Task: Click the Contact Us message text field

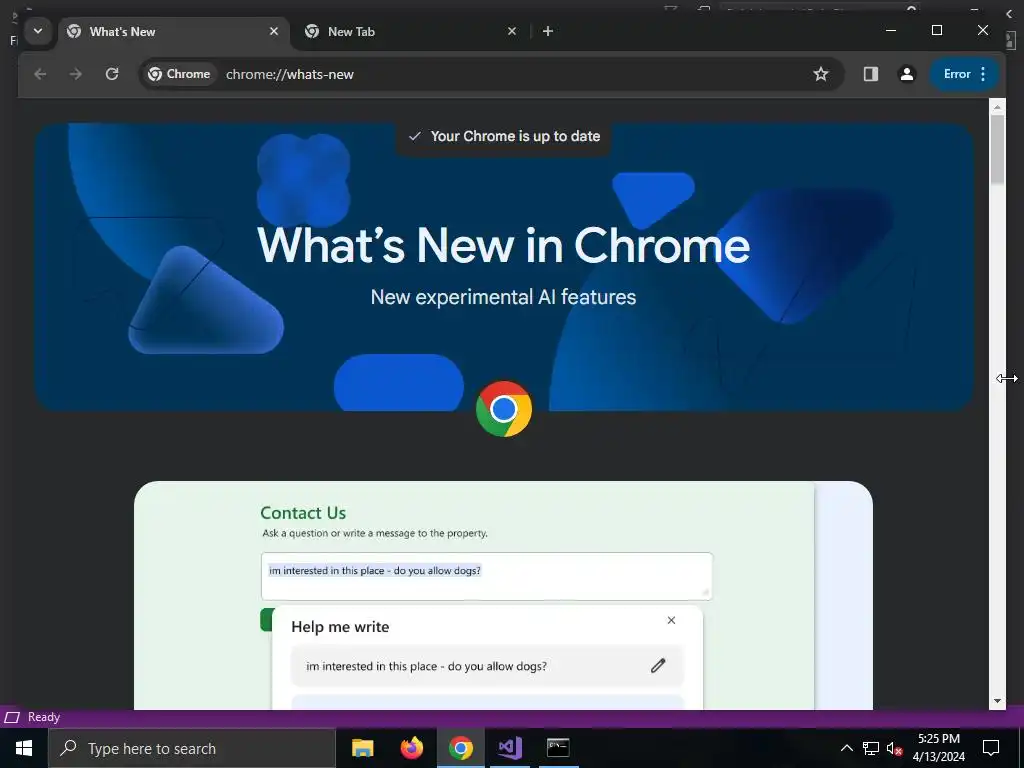Action: click(x=487, y=576)
